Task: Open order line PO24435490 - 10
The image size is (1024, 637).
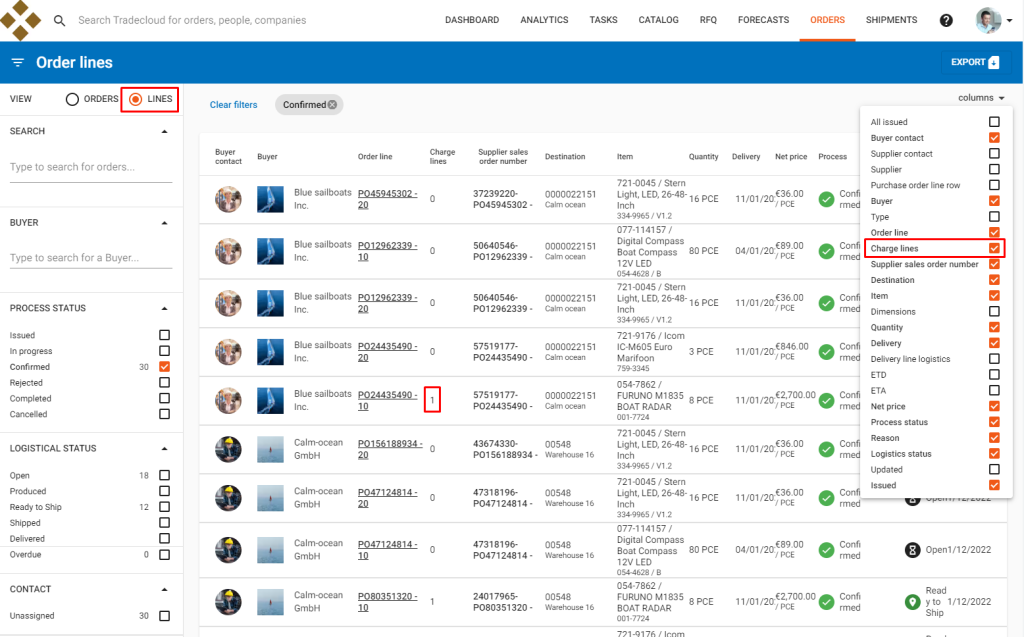Action: 387,400
